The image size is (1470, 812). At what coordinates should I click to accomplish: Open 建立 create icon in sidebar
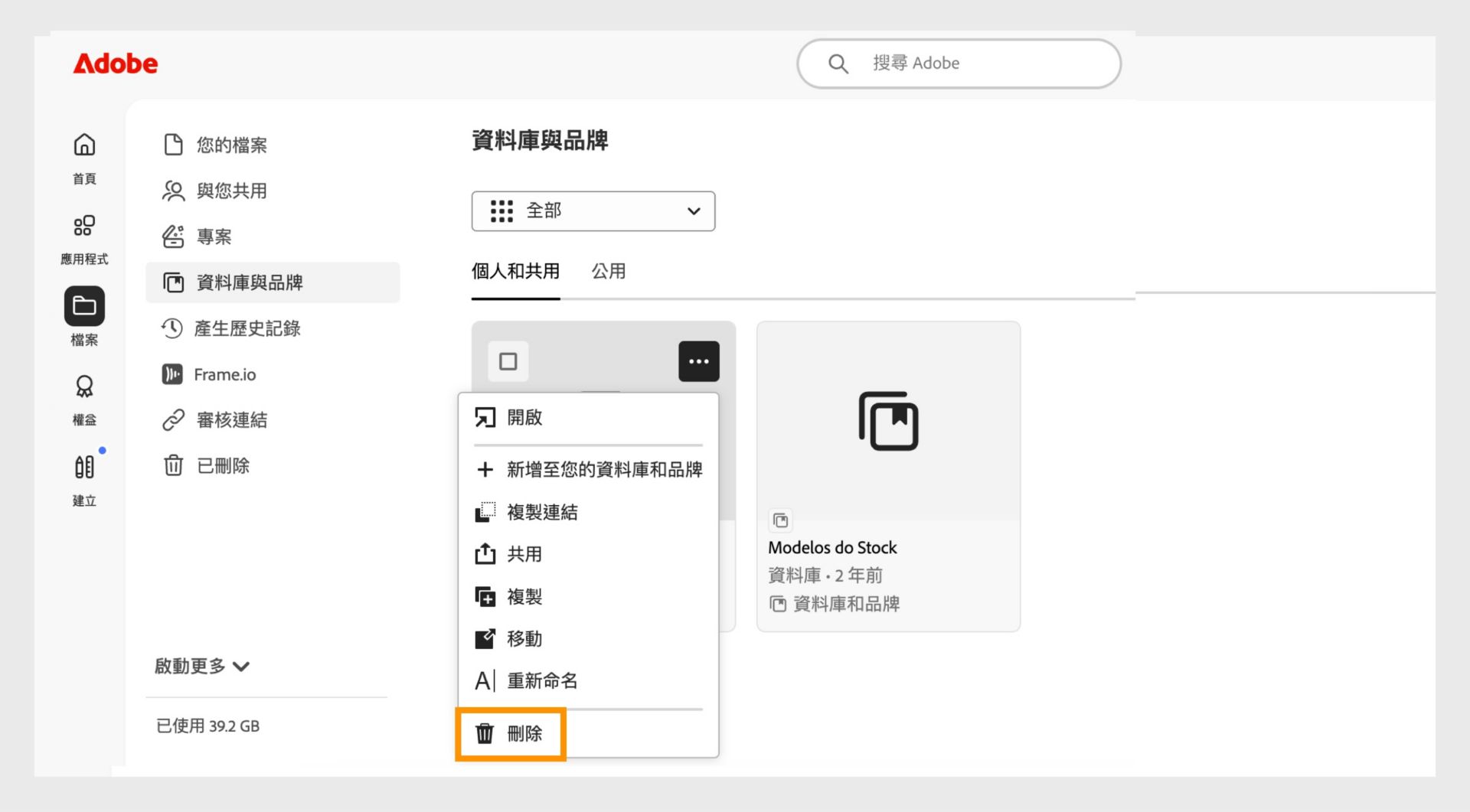coord(84,467)
